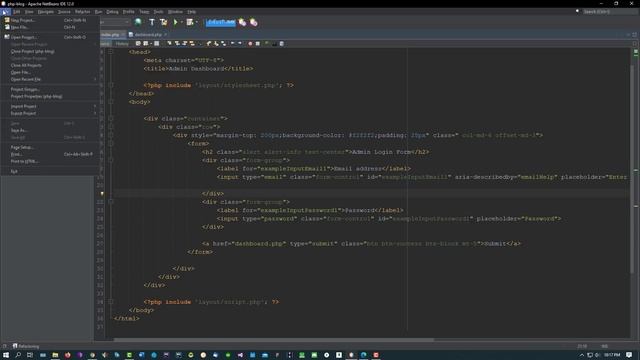Collapse the head tag code fold

tap(111, 52)
